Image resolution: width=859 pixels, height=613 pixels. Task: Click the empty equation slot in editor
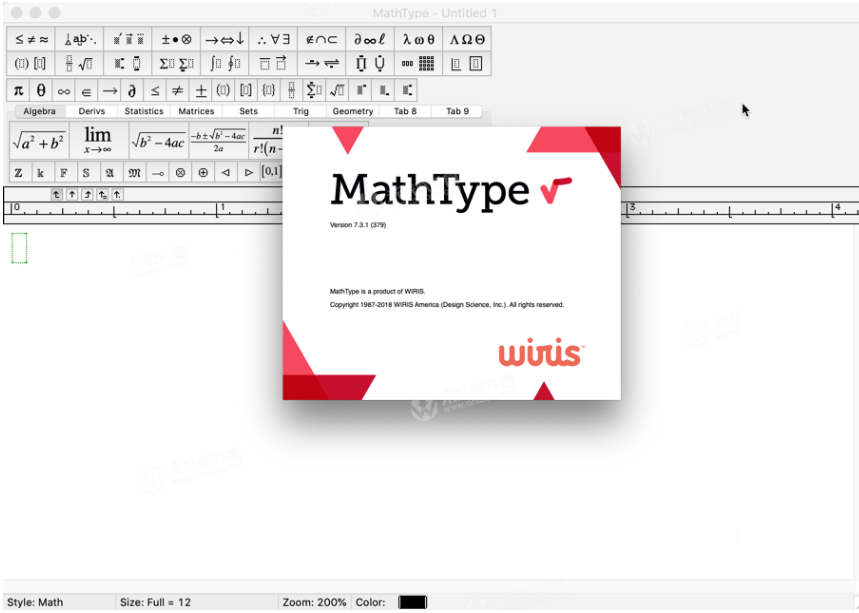click(19, 248)
